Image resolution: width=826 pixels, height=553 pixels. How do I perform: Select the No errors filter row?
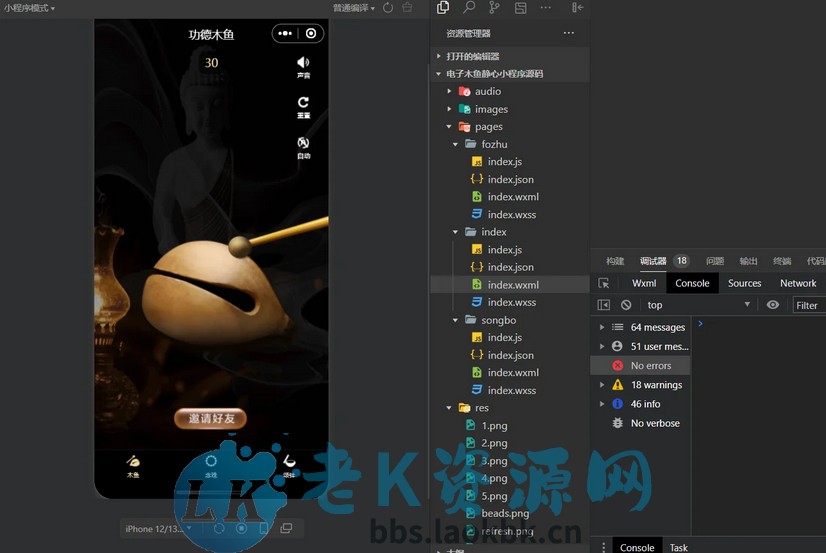point(641,366)
